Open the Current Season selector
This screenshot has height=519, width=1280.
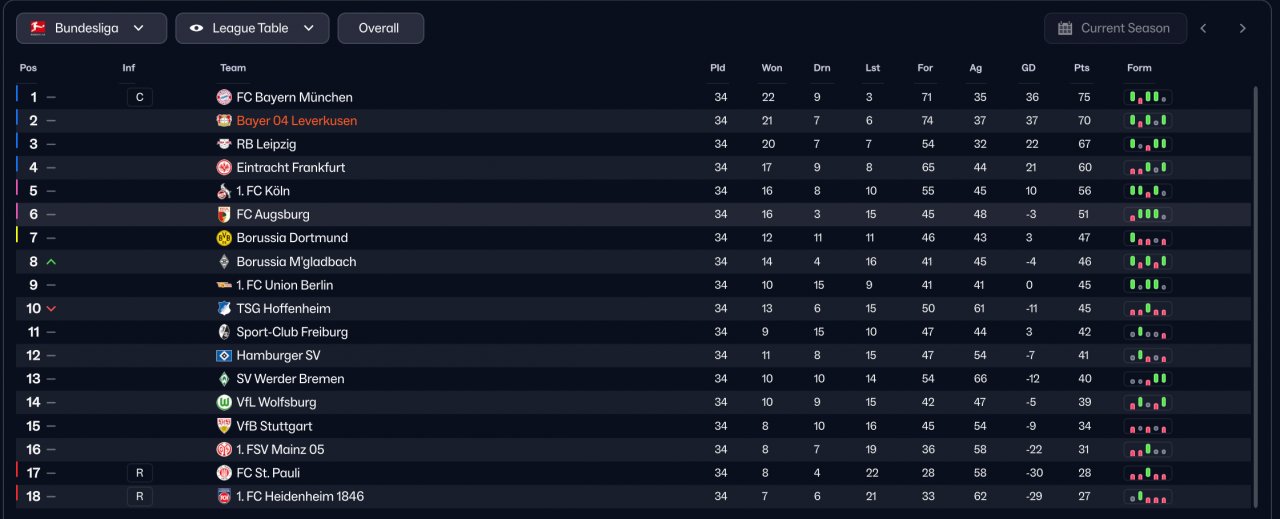tap(1115, 28)
